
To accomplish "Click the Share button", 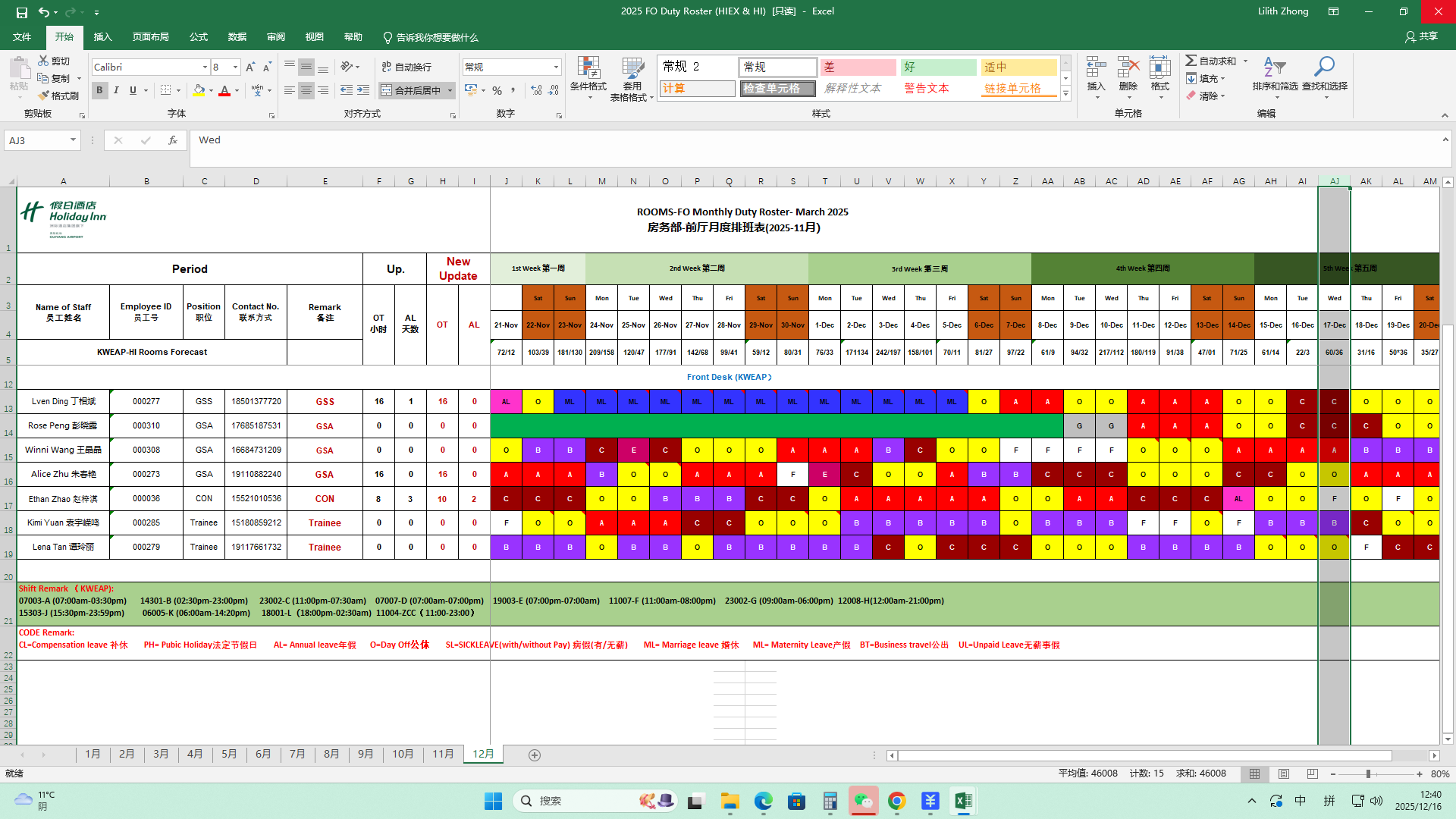I will point(1421,36).
